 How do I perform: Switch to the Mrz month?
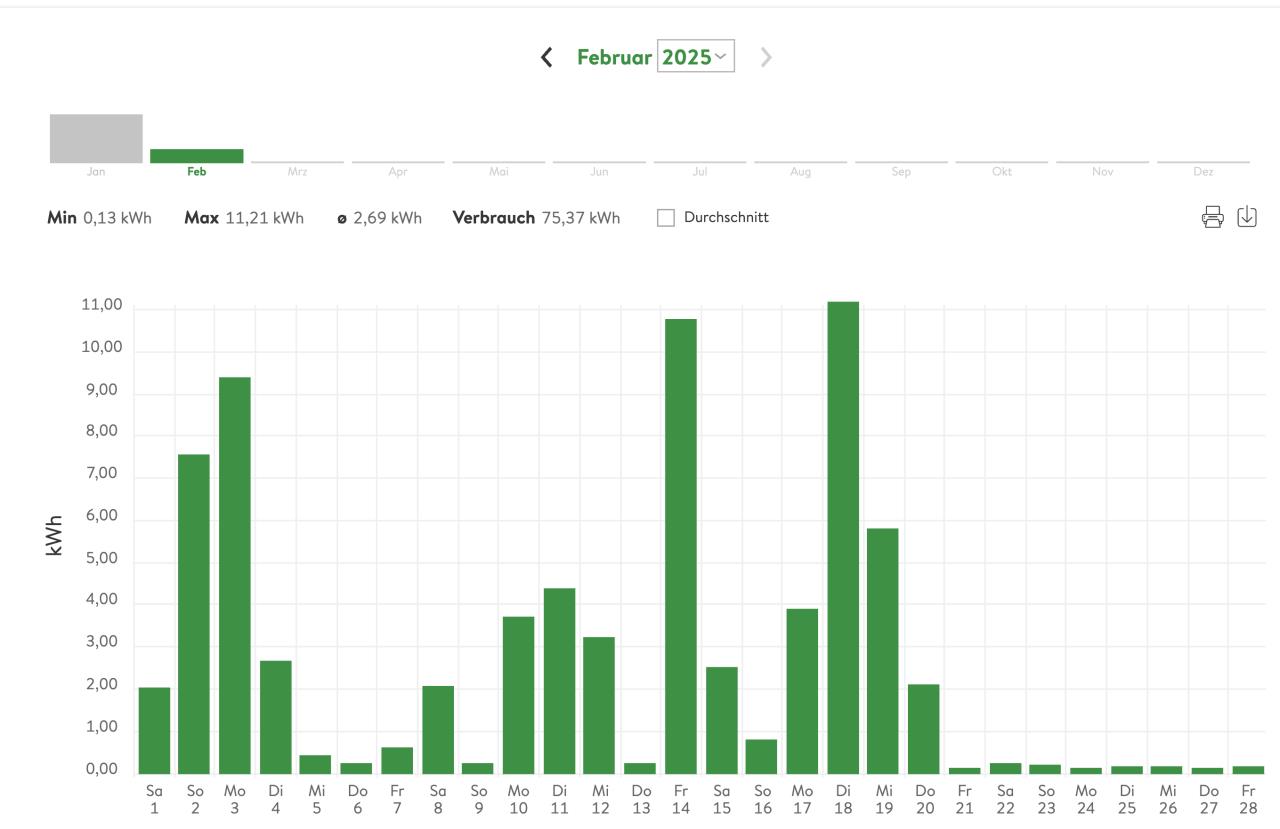tap(297, 165)
